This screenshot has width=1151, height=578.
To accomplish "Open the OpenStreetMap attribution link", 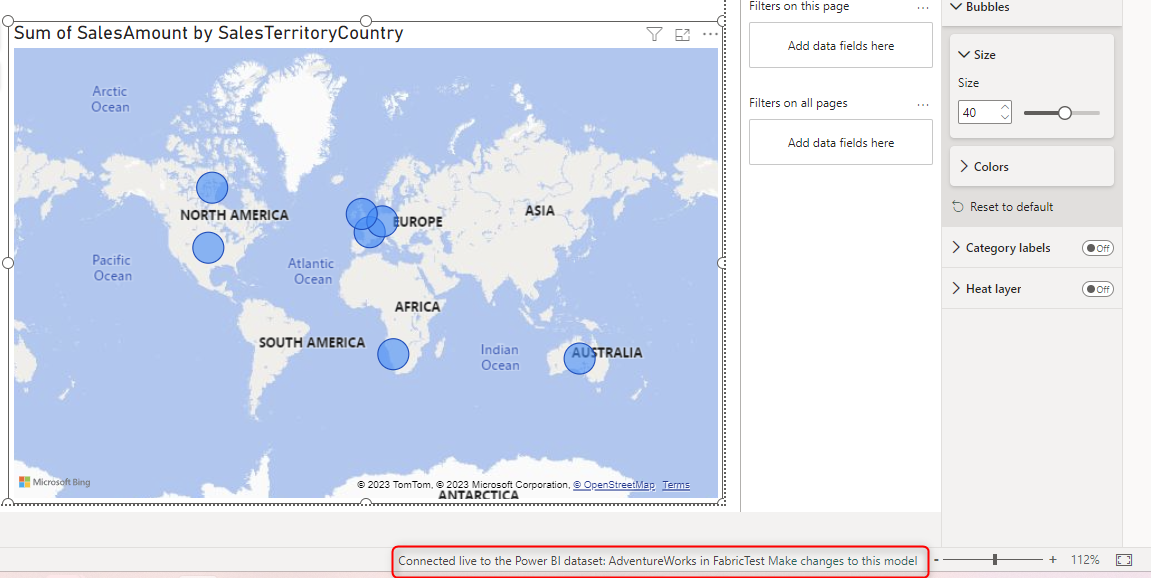I will point(614,485).
